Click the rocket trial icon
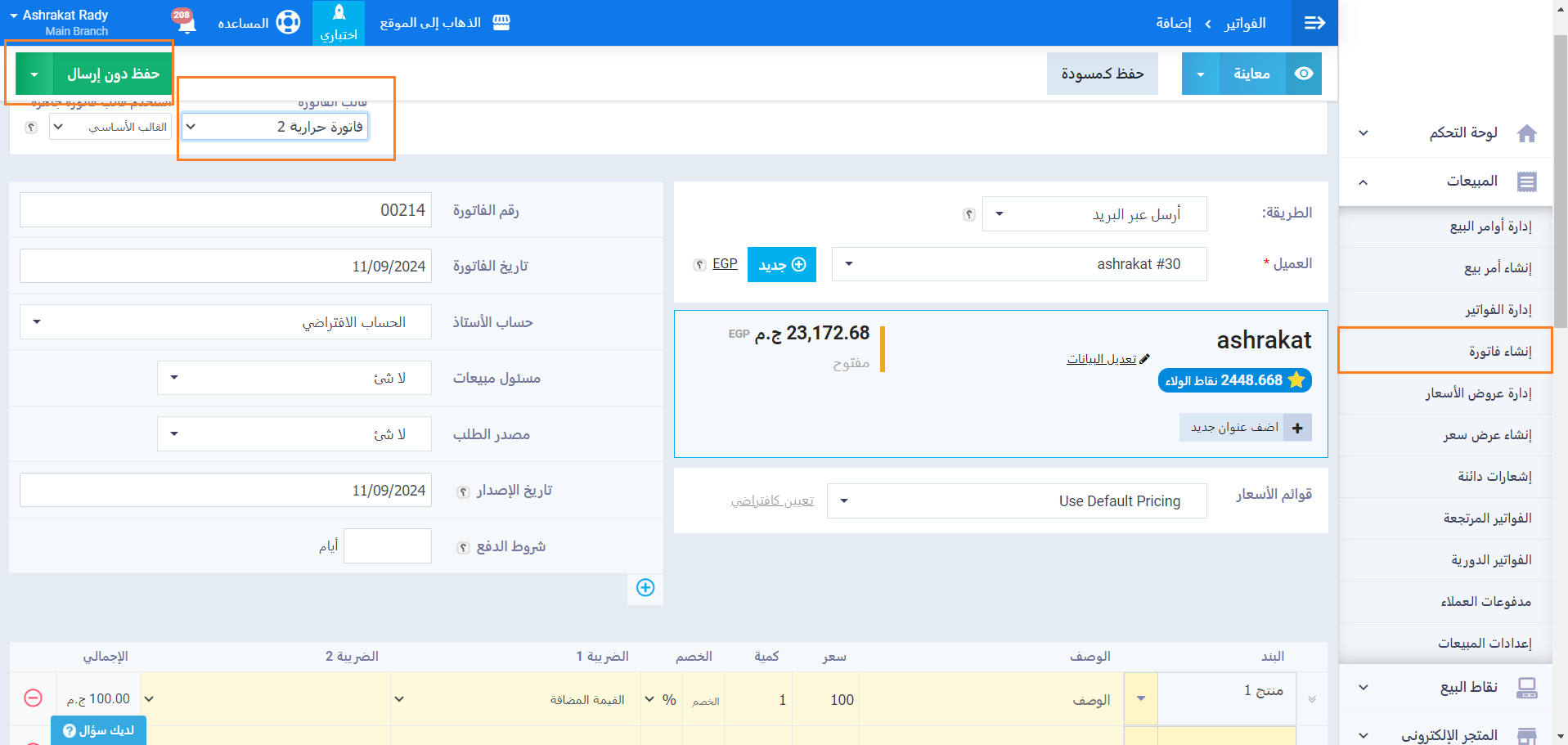The width and height of the screenshot is (1568, 745). click(339, 13)
